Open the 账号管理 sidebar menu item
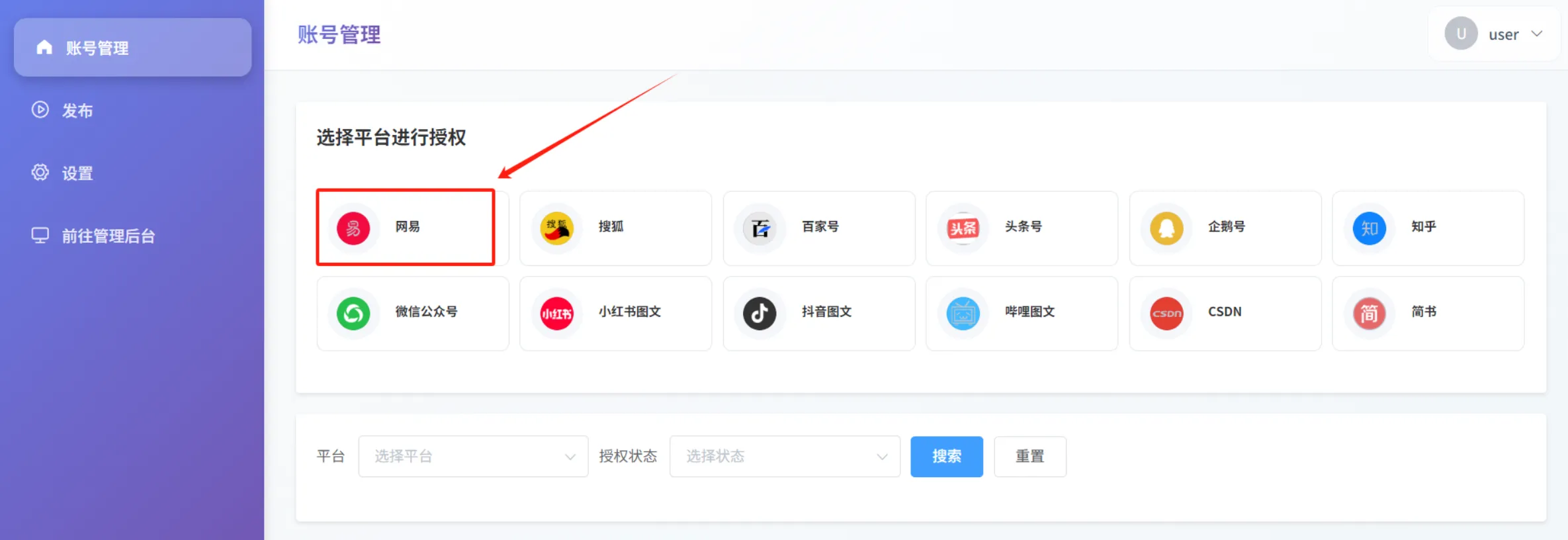This screenshot has height=540, width=1568. coord(132,48)
